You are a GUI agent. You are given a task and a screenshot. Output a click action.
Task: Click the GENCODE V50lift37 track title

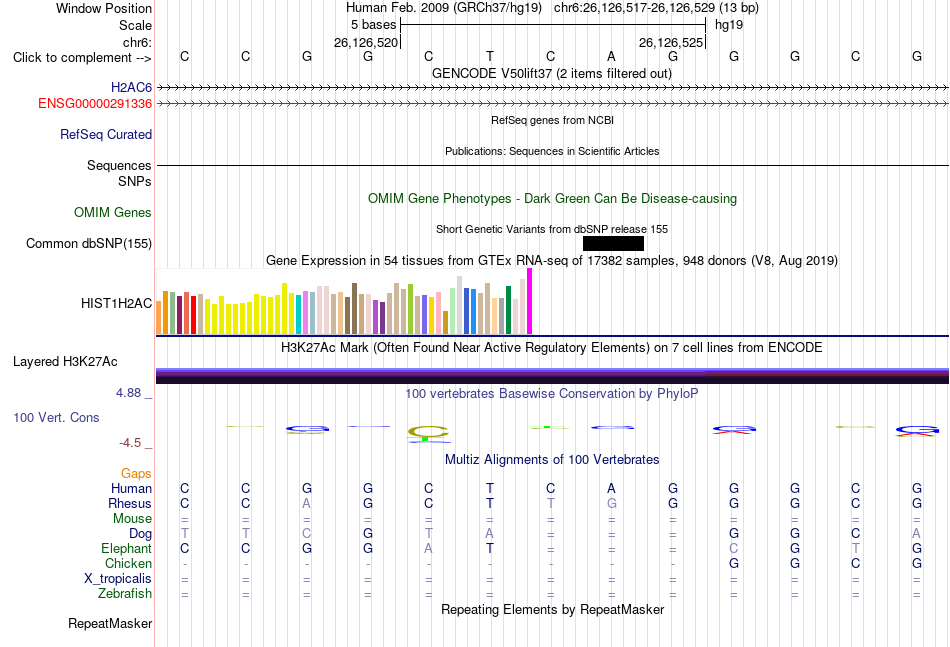[552, 74]
